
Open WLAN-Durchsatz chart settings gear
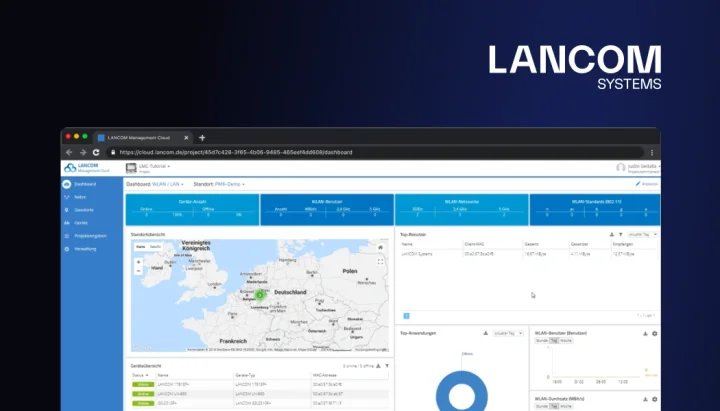655,400
